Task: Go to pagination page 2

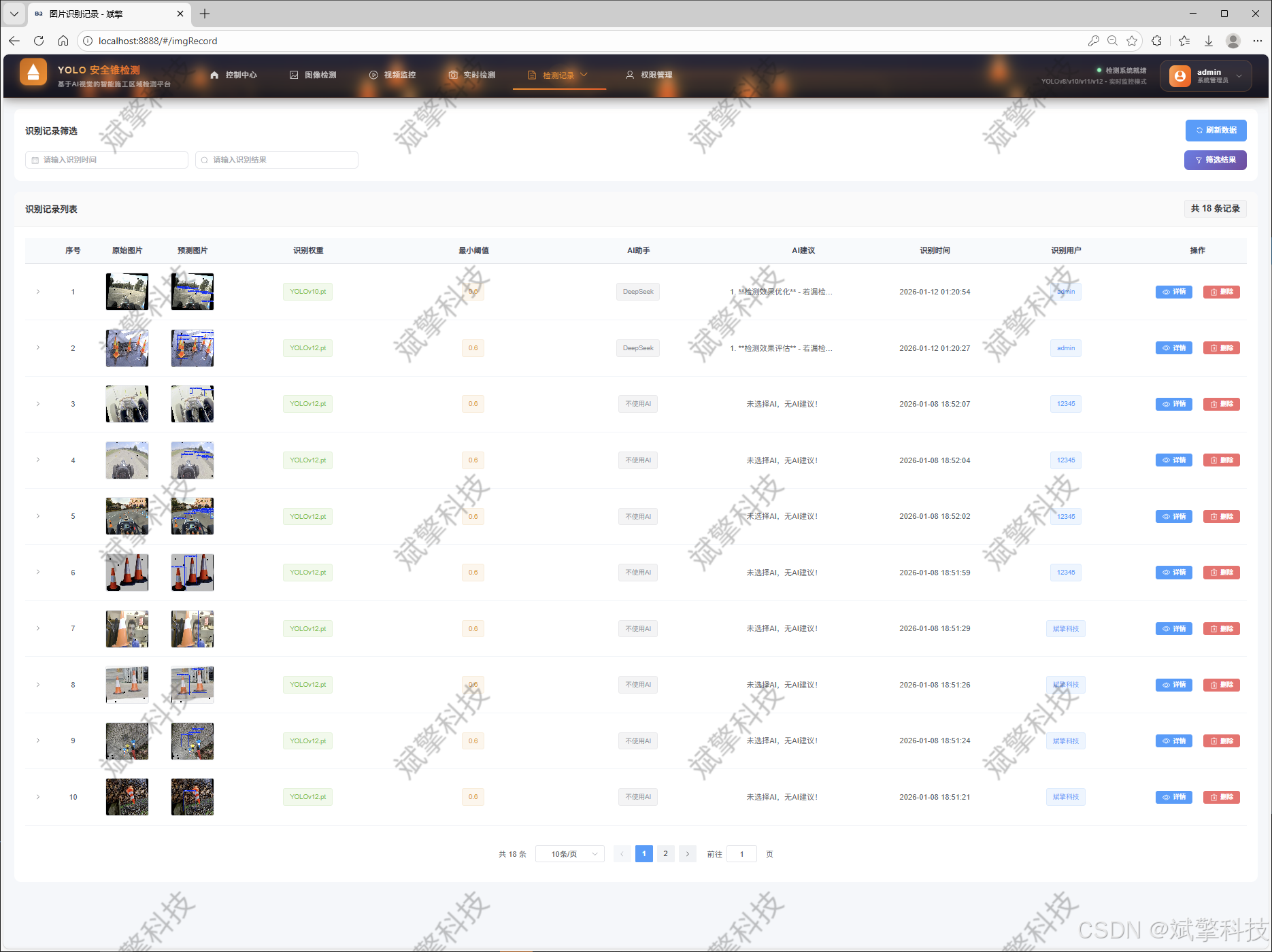Action: tap(666, 854)
